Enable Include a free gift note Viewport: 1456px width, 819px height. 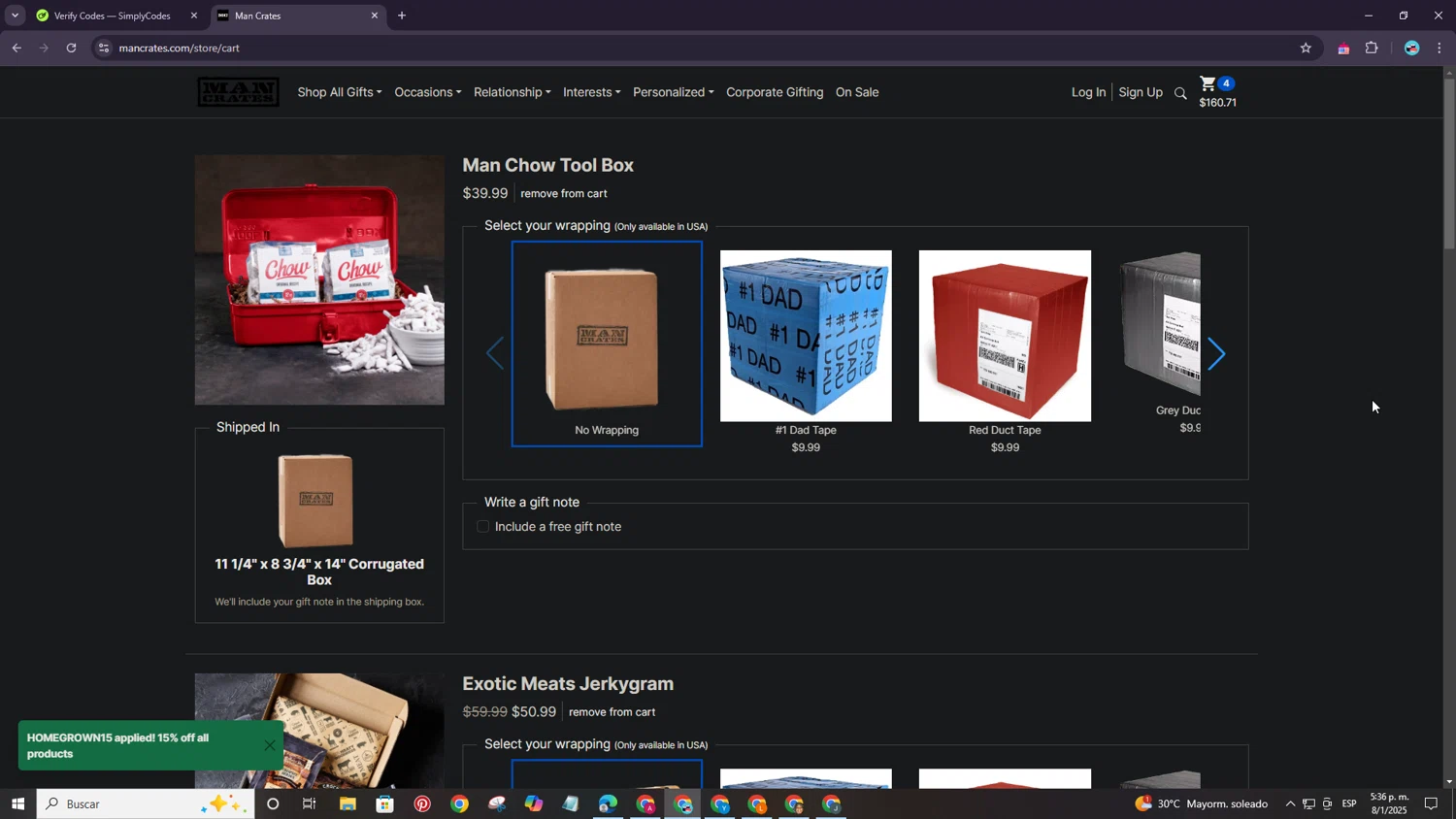point(482,526)
